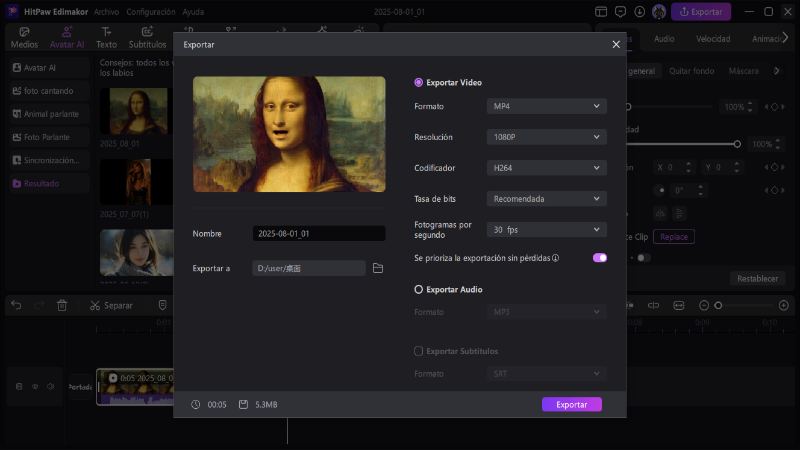Select foto cantando in the sidebar
This screenshot has width=800, height=450.
pos(49,91)
